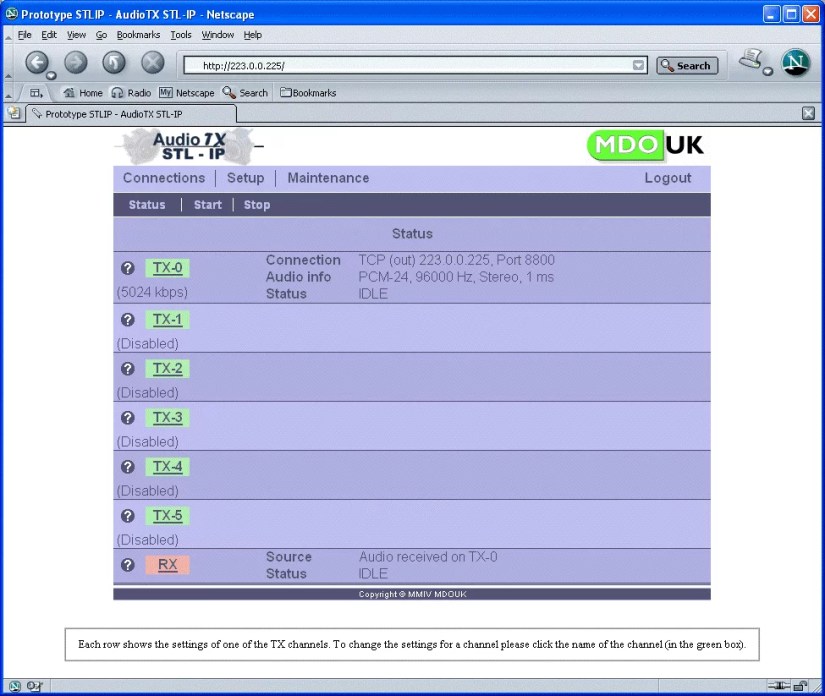Click the Netscape N logo

(x=795, y=62)
